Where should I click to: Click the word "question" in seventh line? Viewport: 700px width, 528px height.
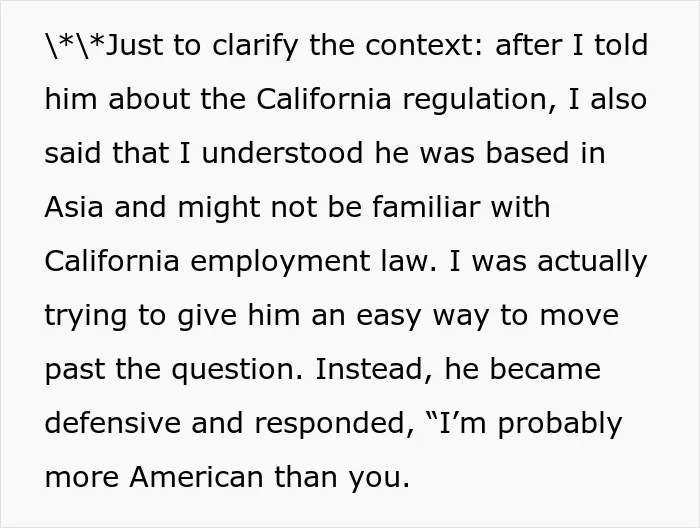(237, 370)
